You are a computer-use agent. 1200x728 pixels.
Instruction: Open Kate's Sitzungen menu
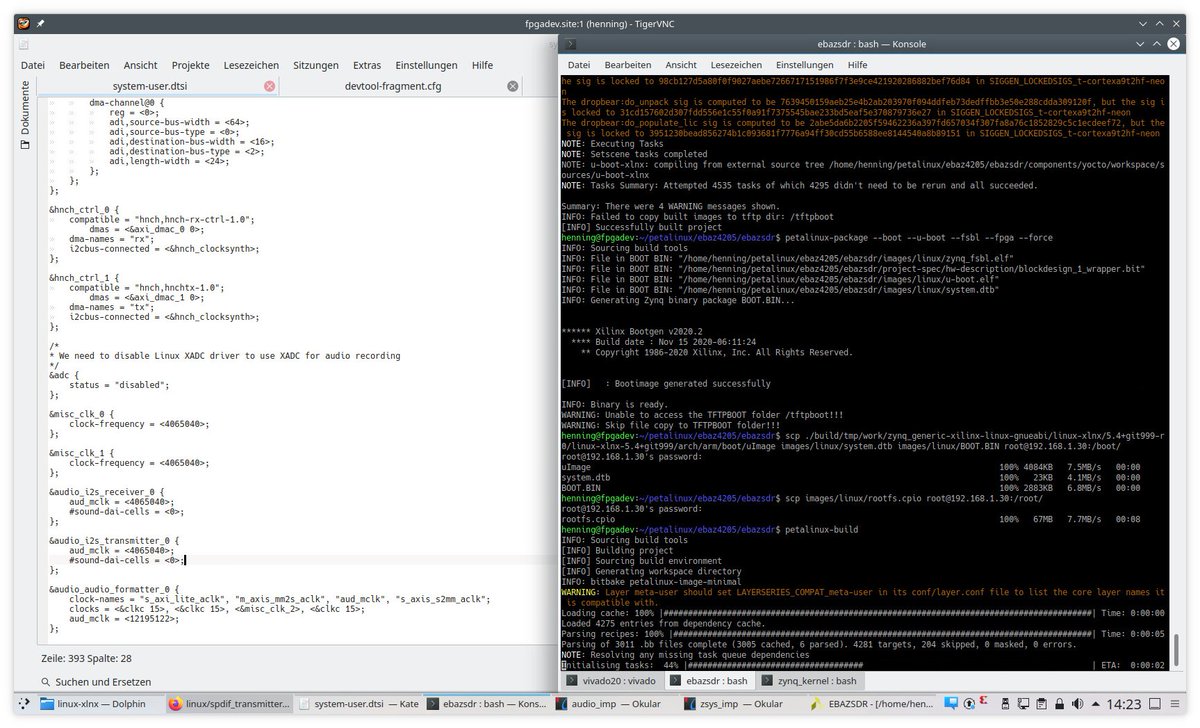(316, 65)
